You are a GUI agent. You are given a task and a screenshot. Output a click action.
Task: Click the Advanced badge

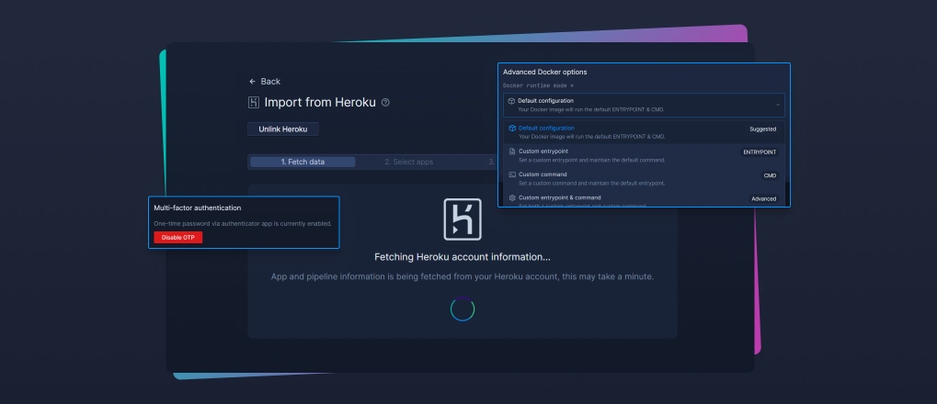point(764,199)
